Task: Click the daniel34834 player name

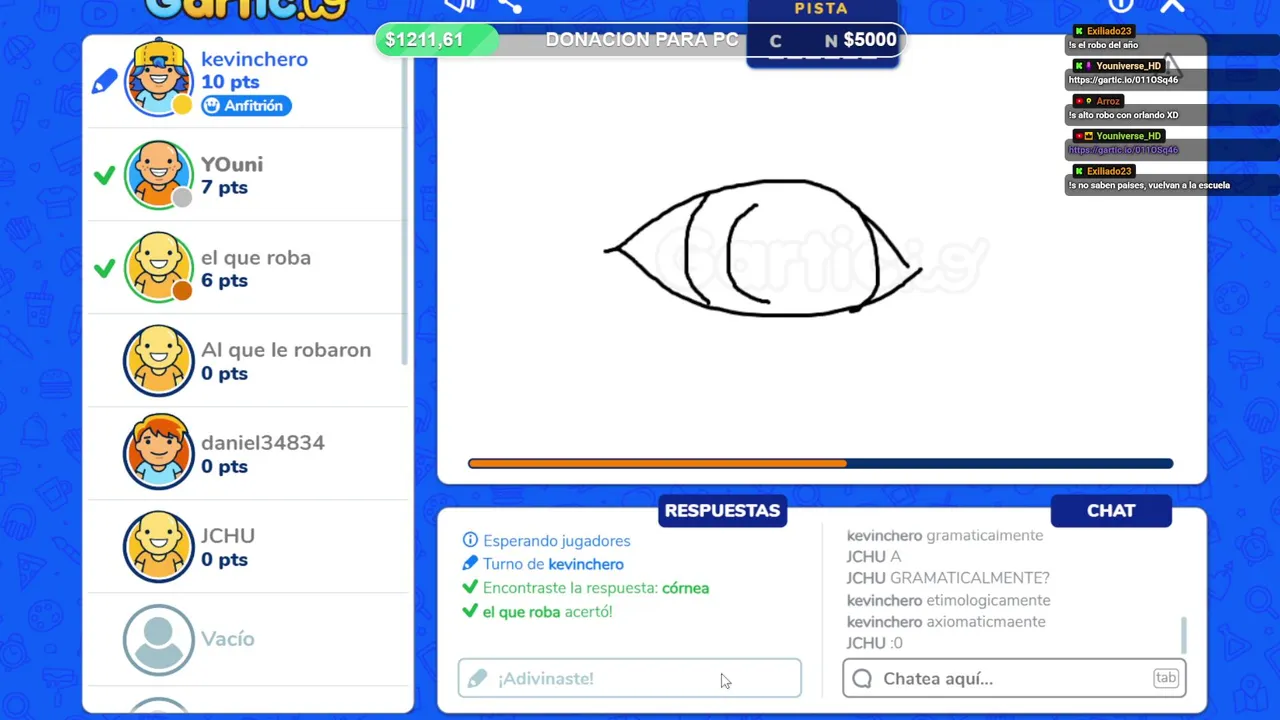Action: point(263,443)
